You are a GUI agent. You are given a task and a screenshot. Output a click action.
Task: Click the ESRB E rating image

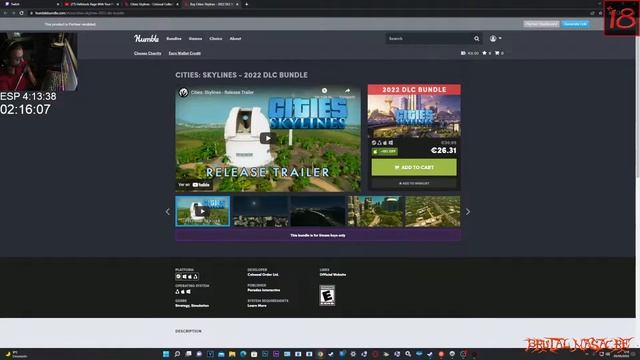pyautogui.click(x=327, y=295)
